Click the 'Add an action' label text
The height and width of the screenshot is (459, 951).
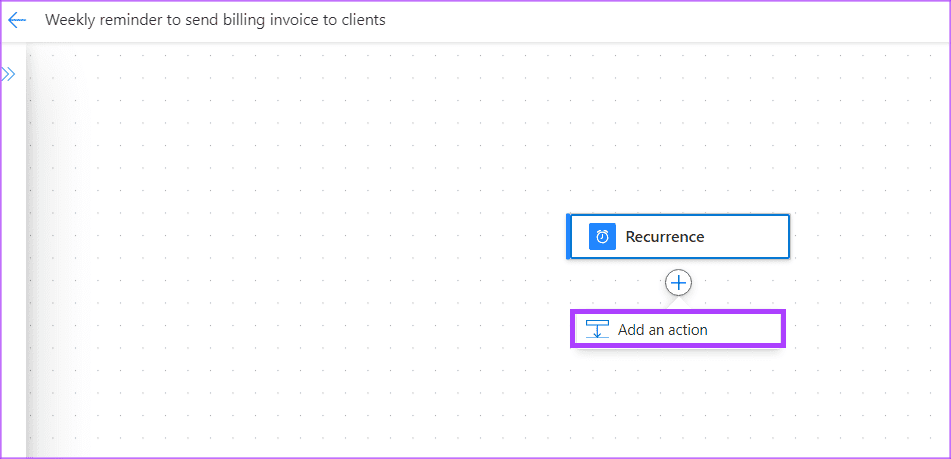(x=662, y=330)
